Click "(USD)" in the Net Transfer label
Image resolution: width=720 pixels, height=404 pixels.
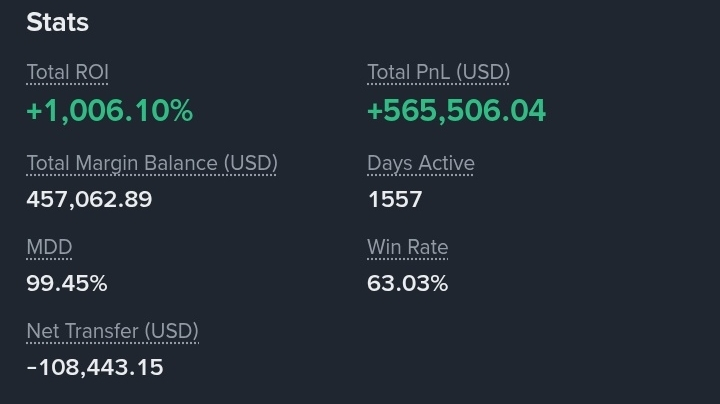(x=171, y=331)
